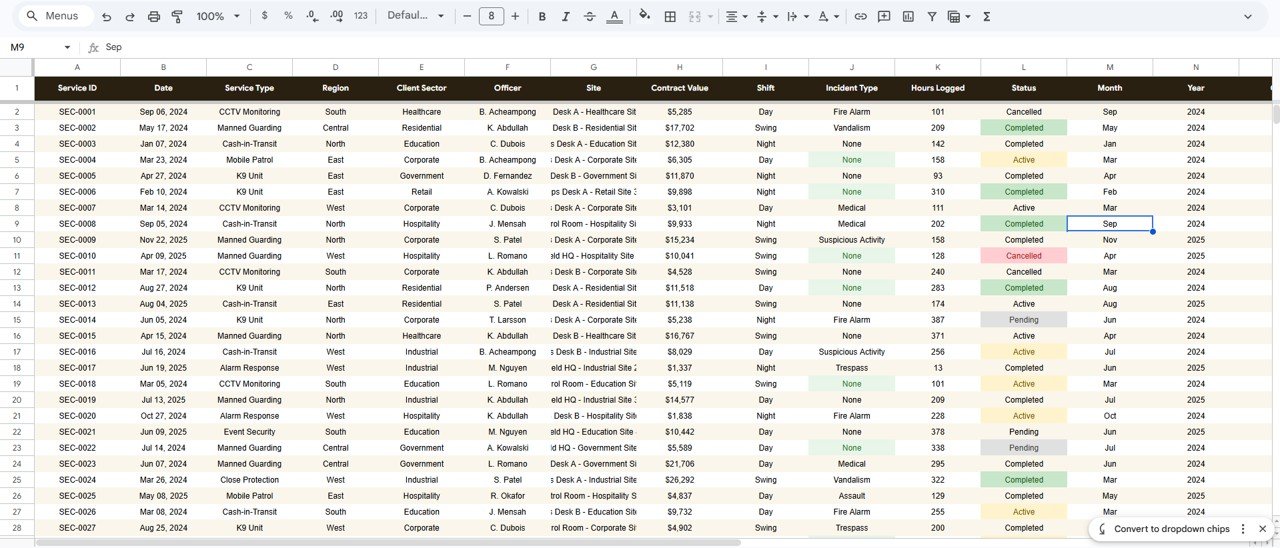Viewport: 1280px width, 548px height.
Task: Open the vertical align dropdown
Action: pos(767,16)
